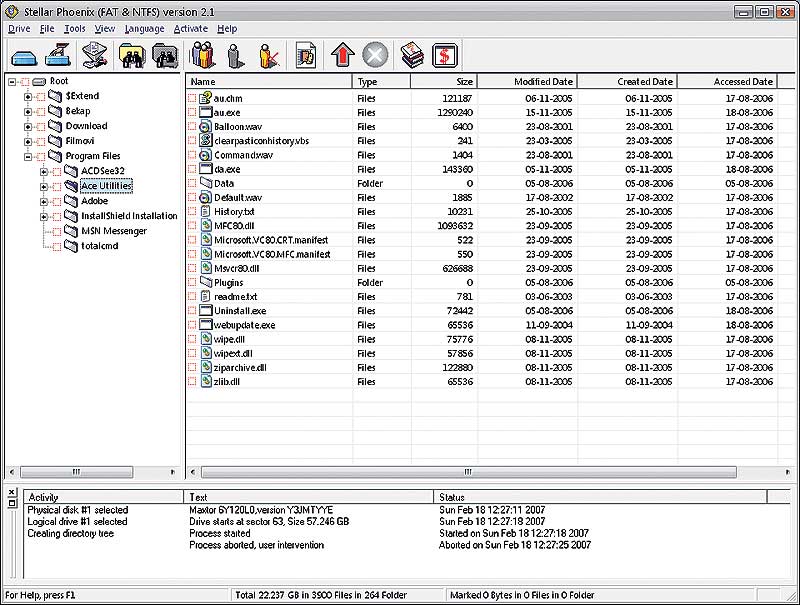Sort files by the Name column header
800x605 pixels.
(x=269, y=82)
